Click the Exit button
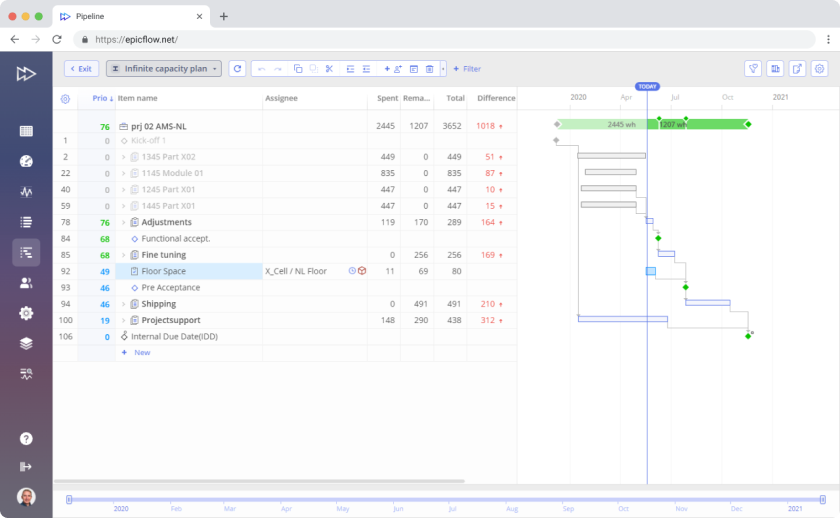Viewport: 840px width, 518px height. tap(81, 69)
